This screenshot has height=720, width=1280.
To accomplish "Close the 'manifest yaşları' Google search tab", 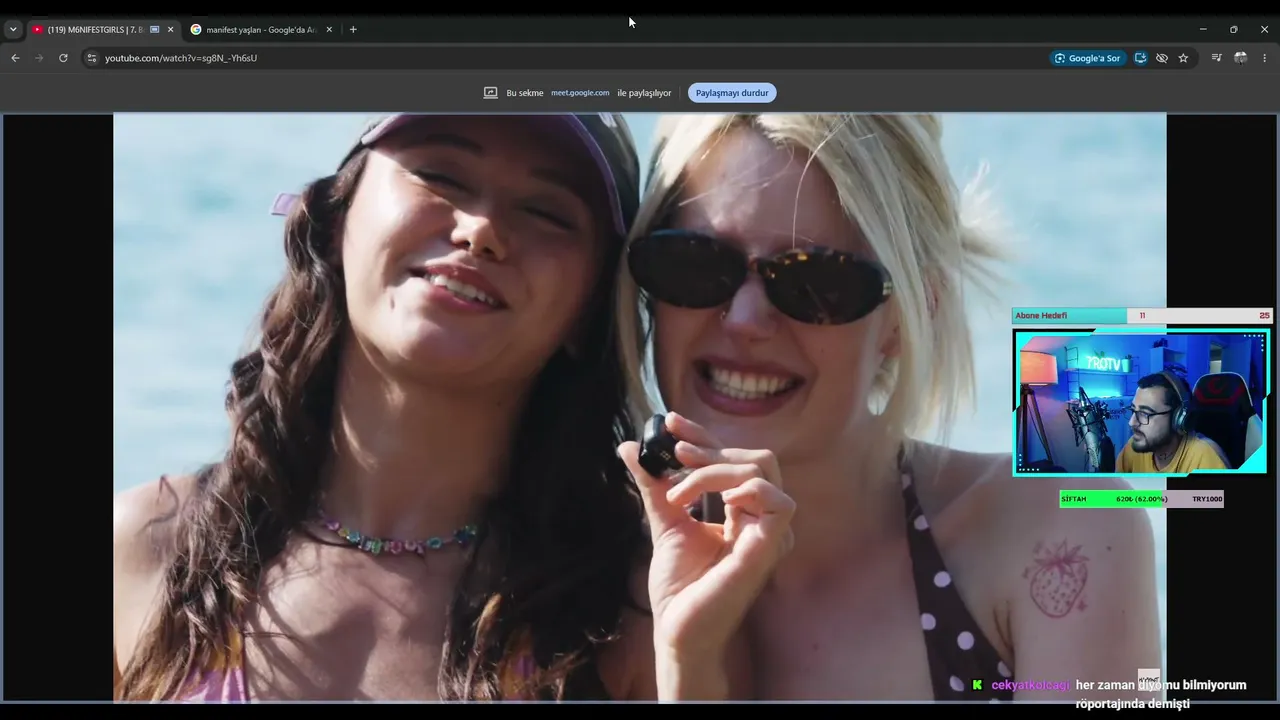I will coord(329,30).
